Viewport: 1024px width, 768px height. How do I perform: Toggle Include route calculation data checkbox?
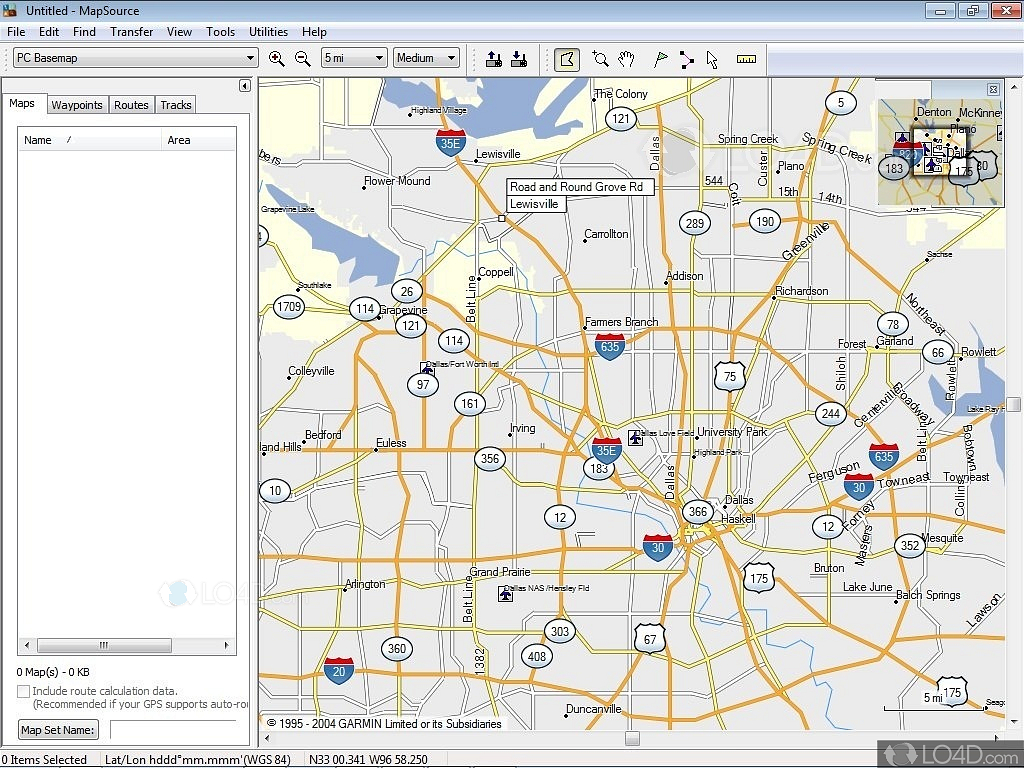(23, 691)
